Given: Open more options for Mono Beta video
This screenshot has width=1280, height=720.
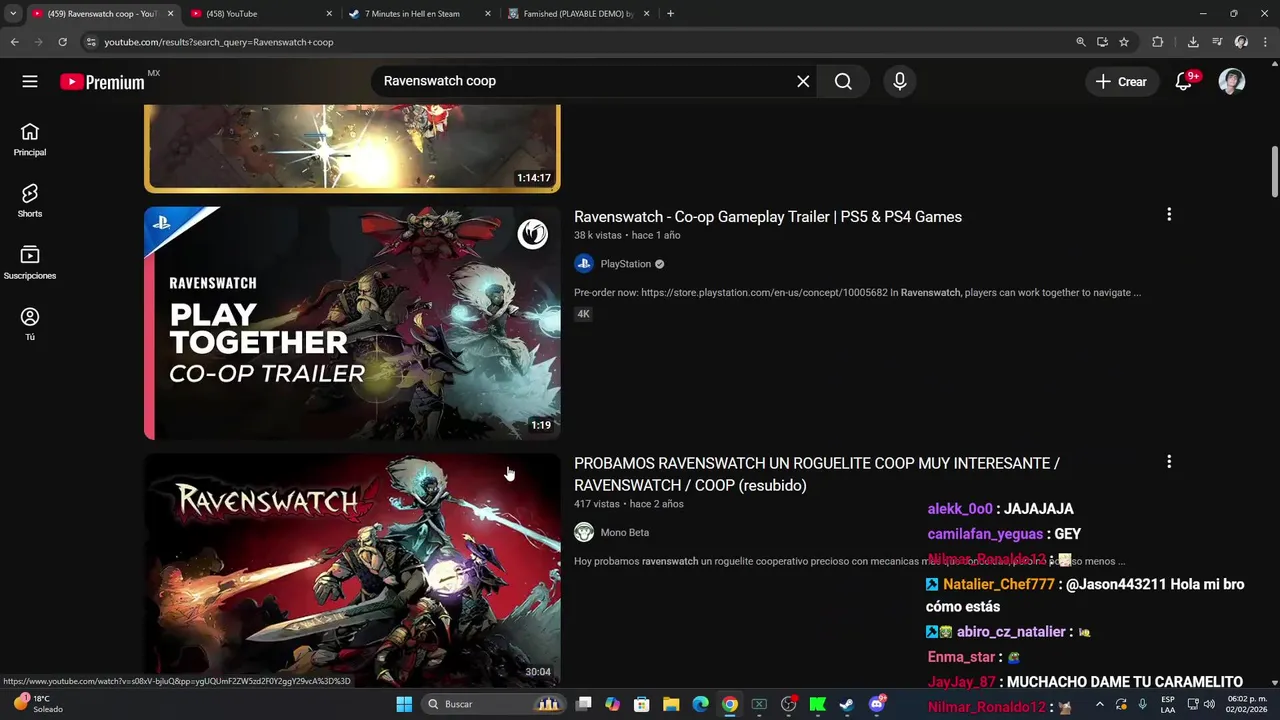Looking at the screenshot, I should tap(1169, 462).
